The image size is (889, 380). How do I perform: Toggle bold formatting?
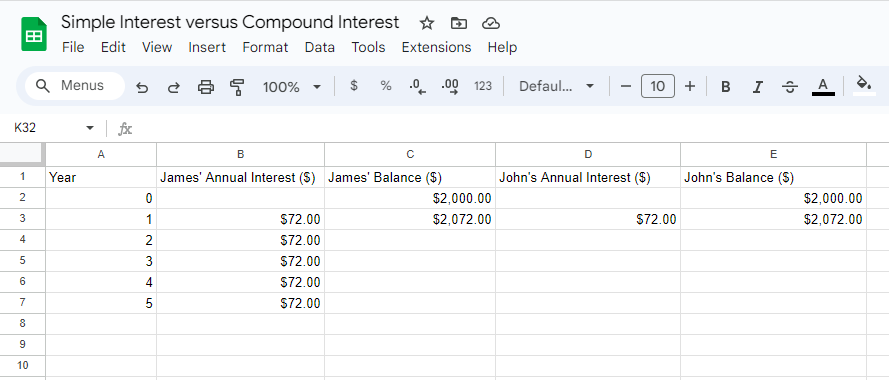click(725, 87)
